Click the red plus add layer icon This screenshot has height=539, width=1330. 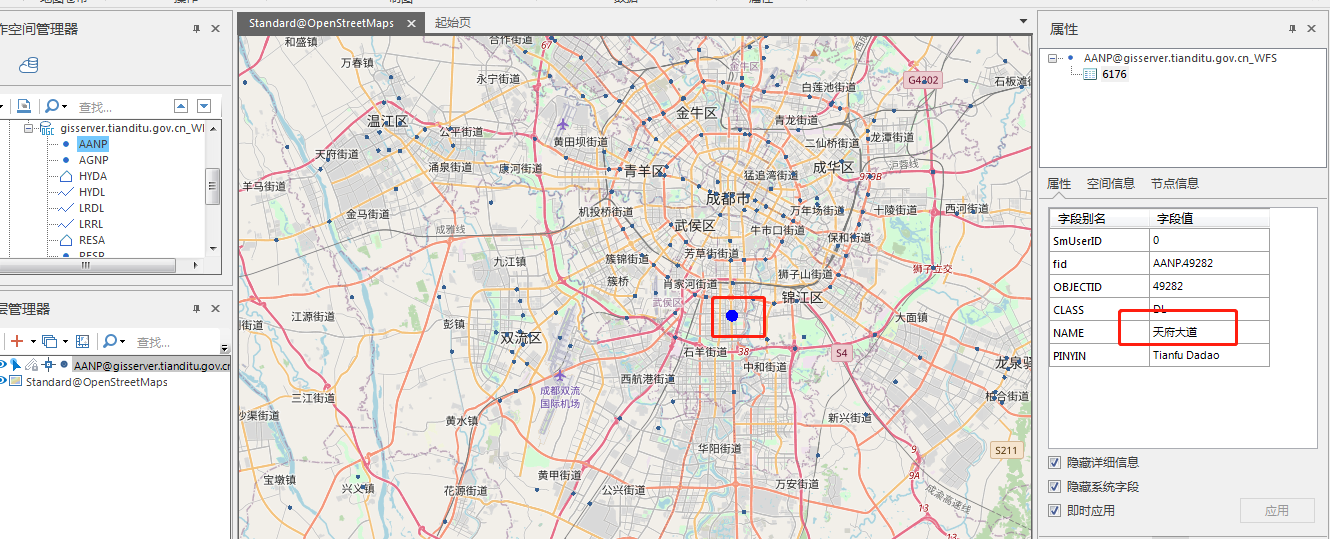[x=16, y=341]
